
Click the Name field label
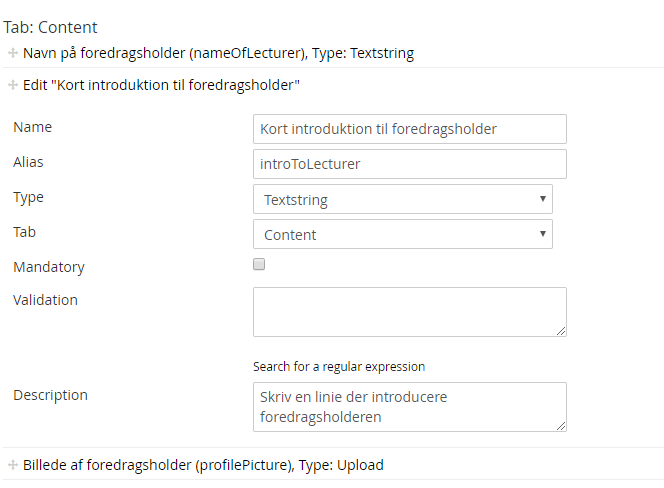pos(33,127)
